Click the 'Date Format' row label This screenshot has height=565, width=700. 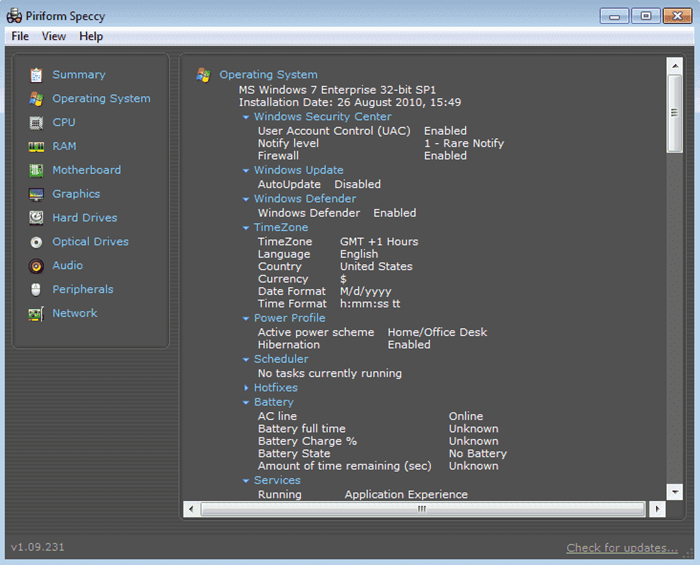(292, 291)
